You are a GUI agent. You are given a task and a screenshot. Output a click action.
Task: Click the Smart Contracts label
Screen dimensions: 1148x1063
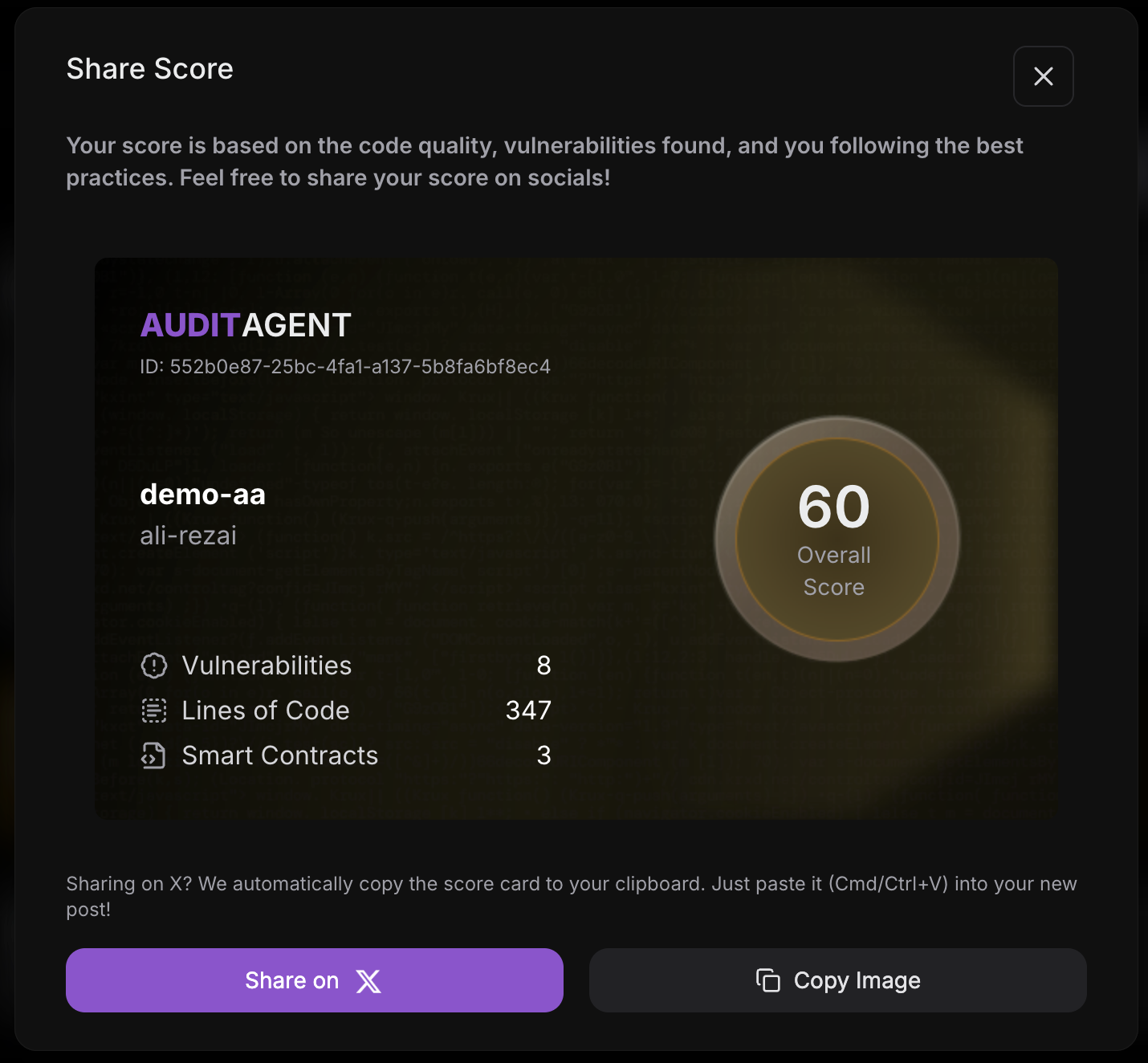(280, 756)
